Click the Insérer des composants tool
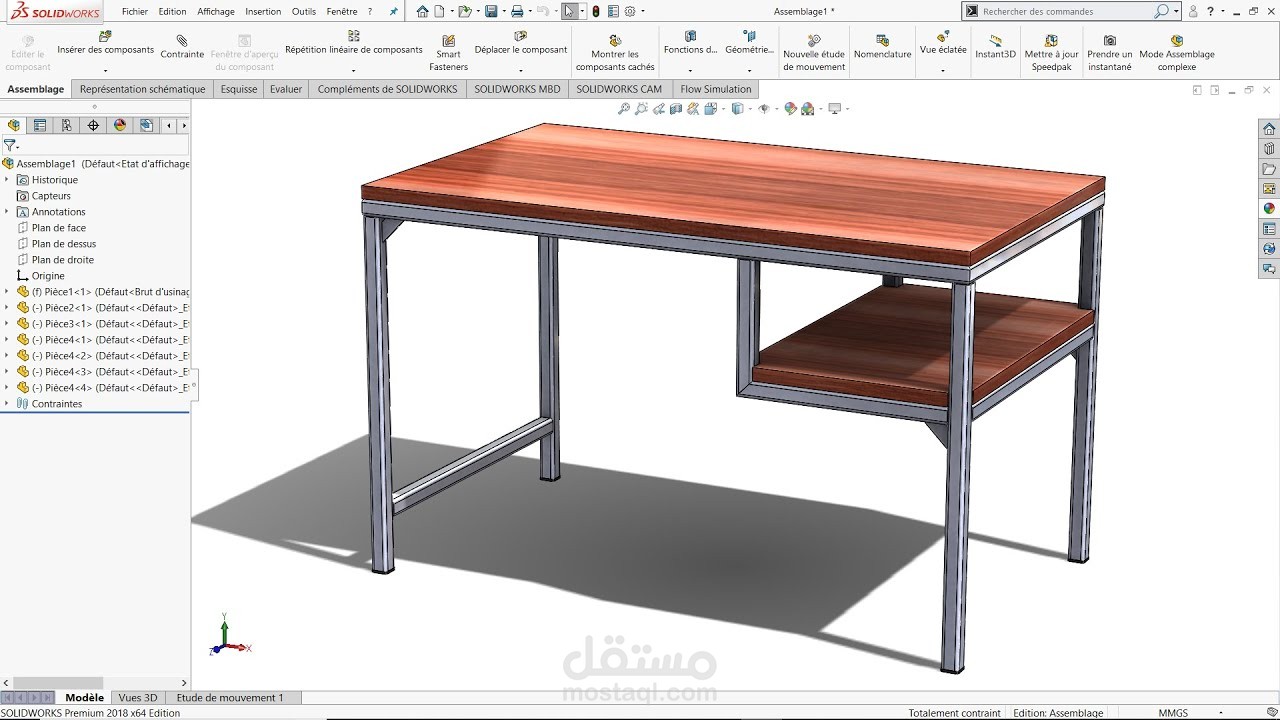1280x720 pixels. (105, 42)
